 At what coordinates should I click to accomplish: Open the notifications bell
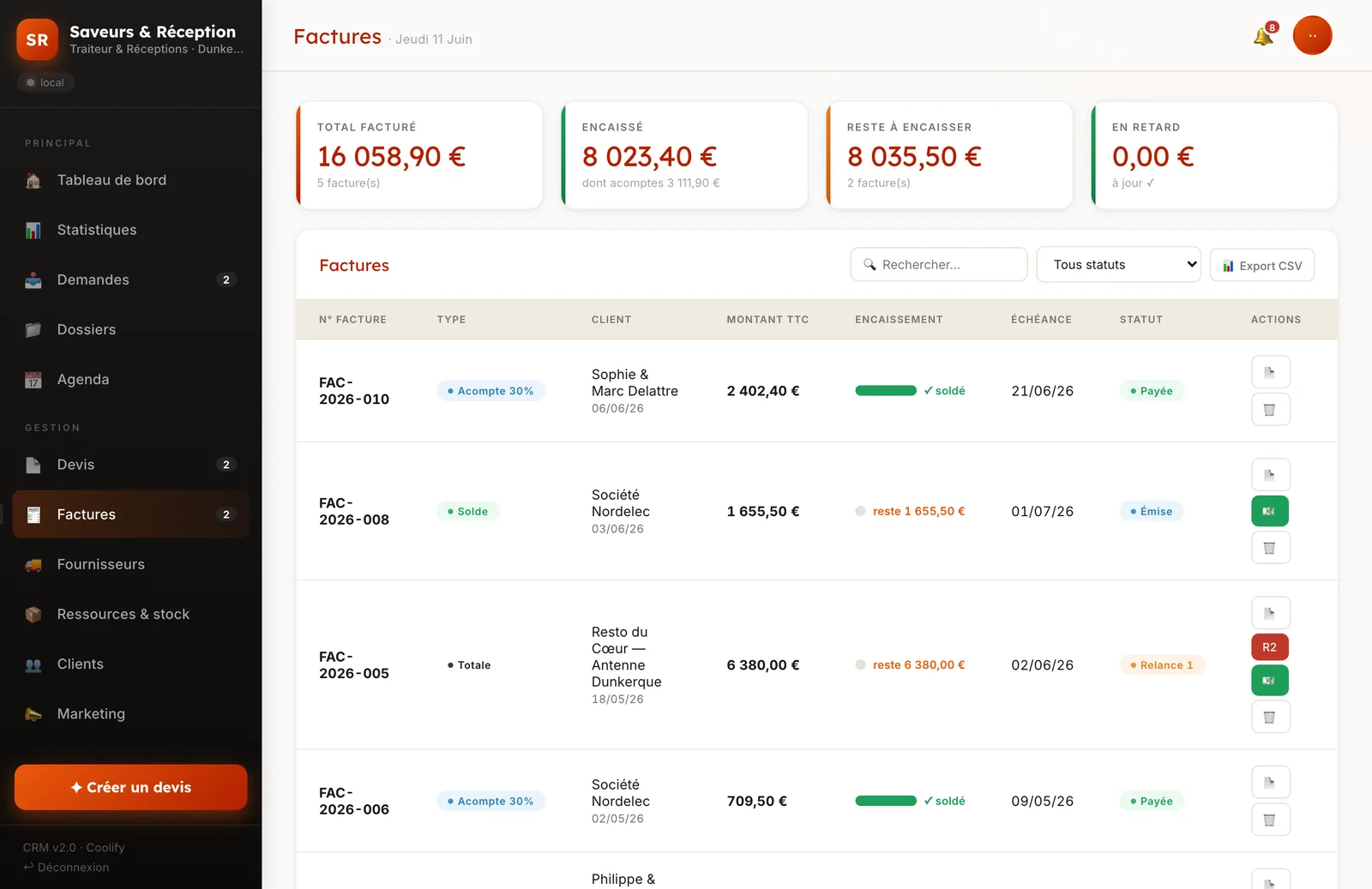(1263, 36)
